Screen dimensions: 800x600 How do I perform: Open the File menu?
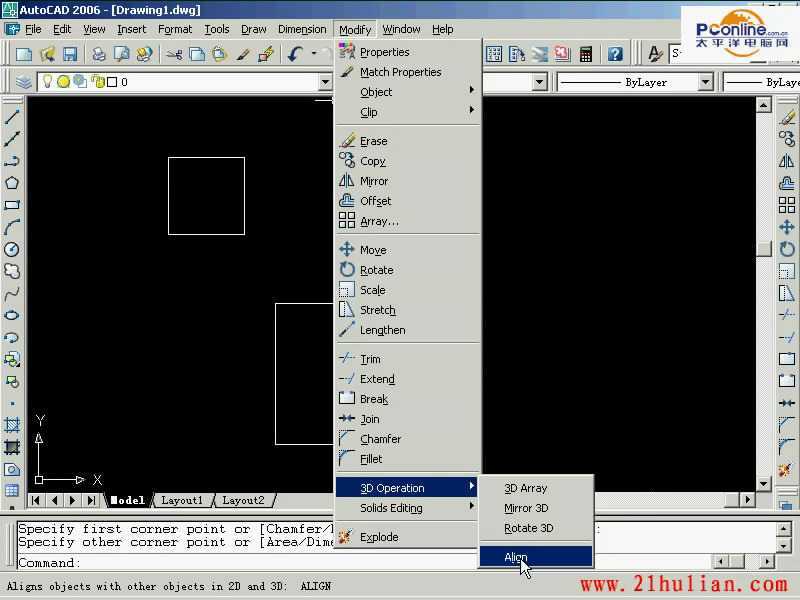[x=33, y=30]
